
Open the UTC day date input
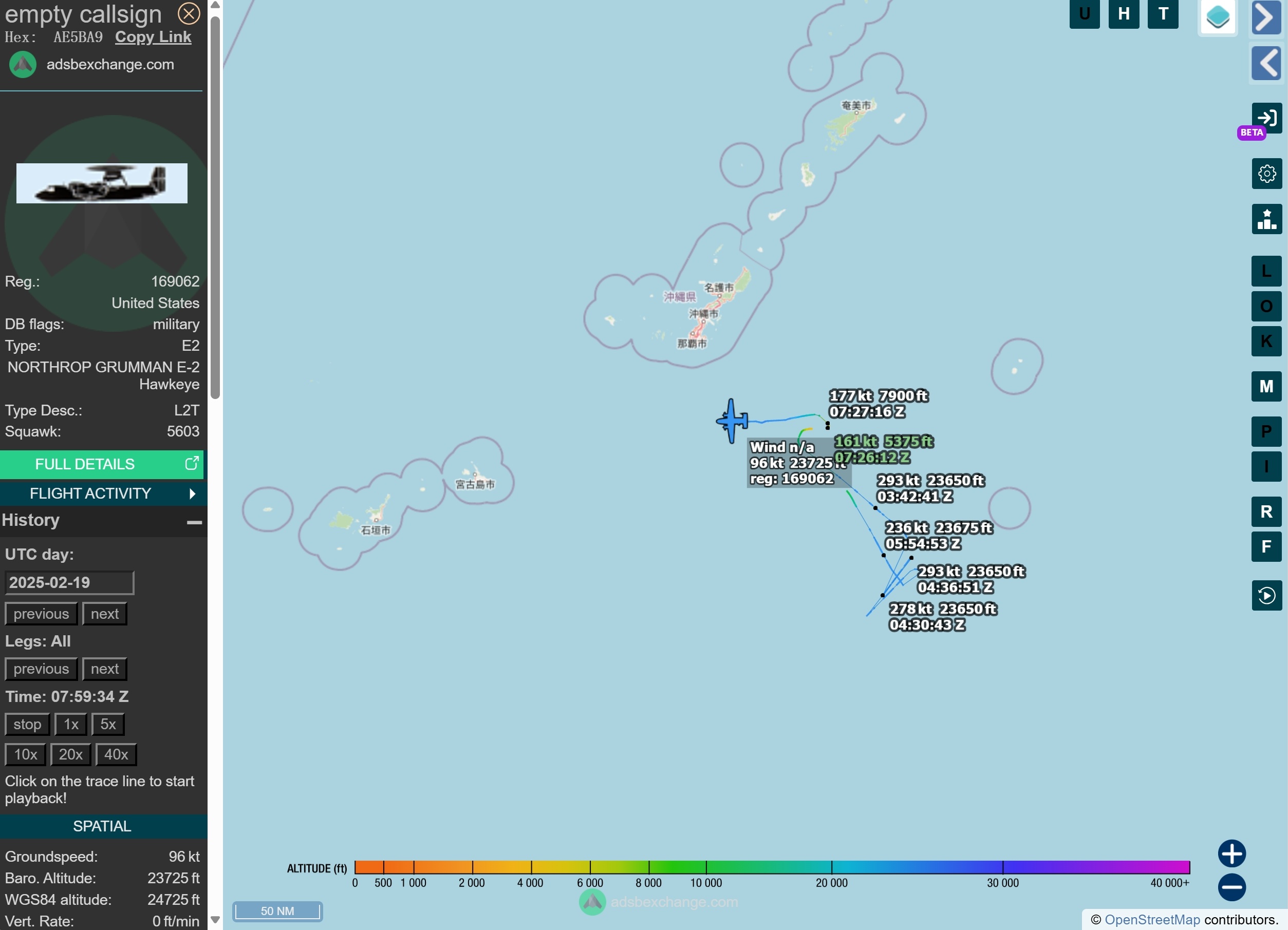click(x=67, y=582)
